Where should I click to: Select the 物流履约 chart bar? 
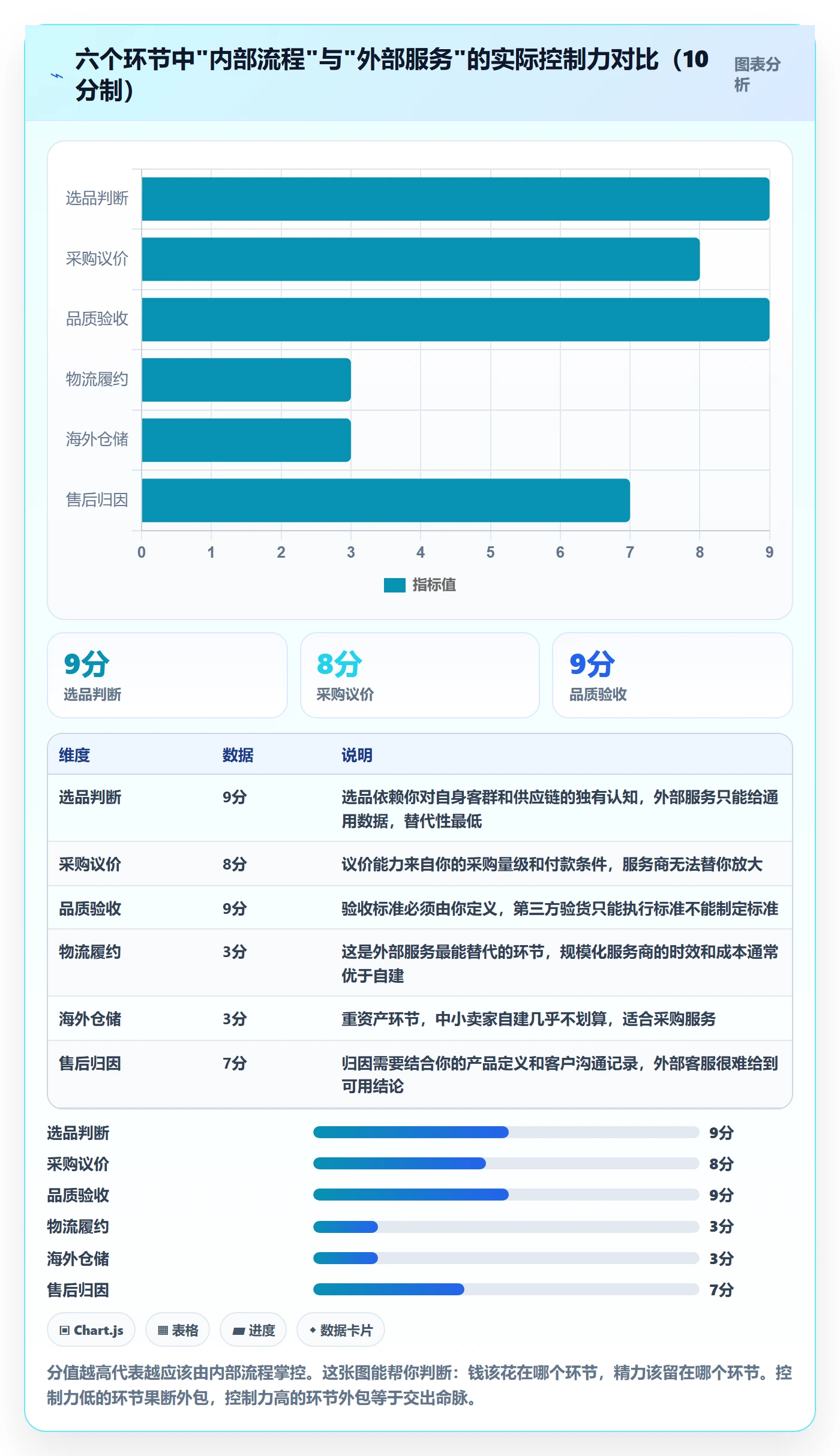246,380
